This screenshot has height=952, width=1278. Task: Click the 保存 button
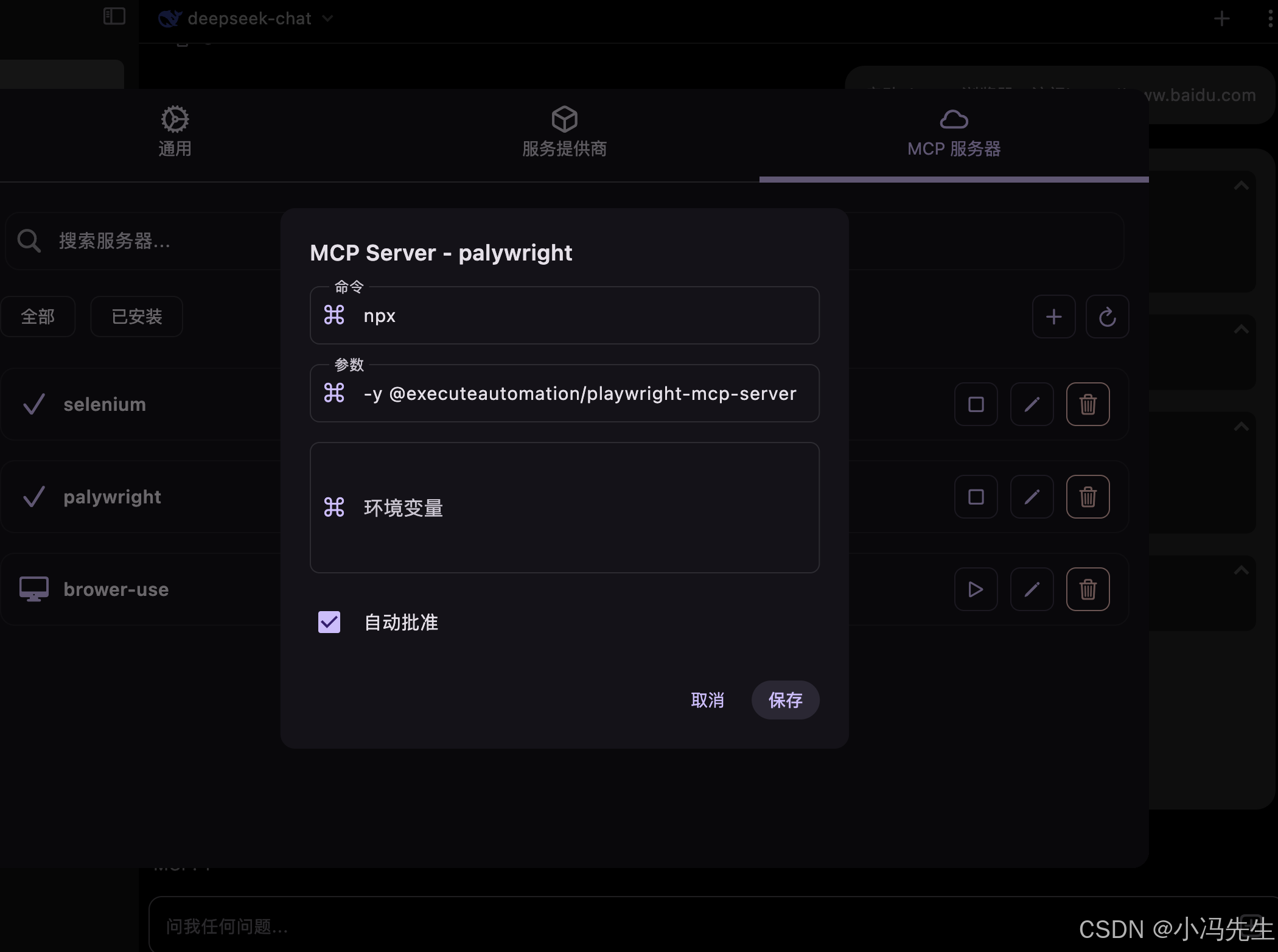(x=785, y=700)
